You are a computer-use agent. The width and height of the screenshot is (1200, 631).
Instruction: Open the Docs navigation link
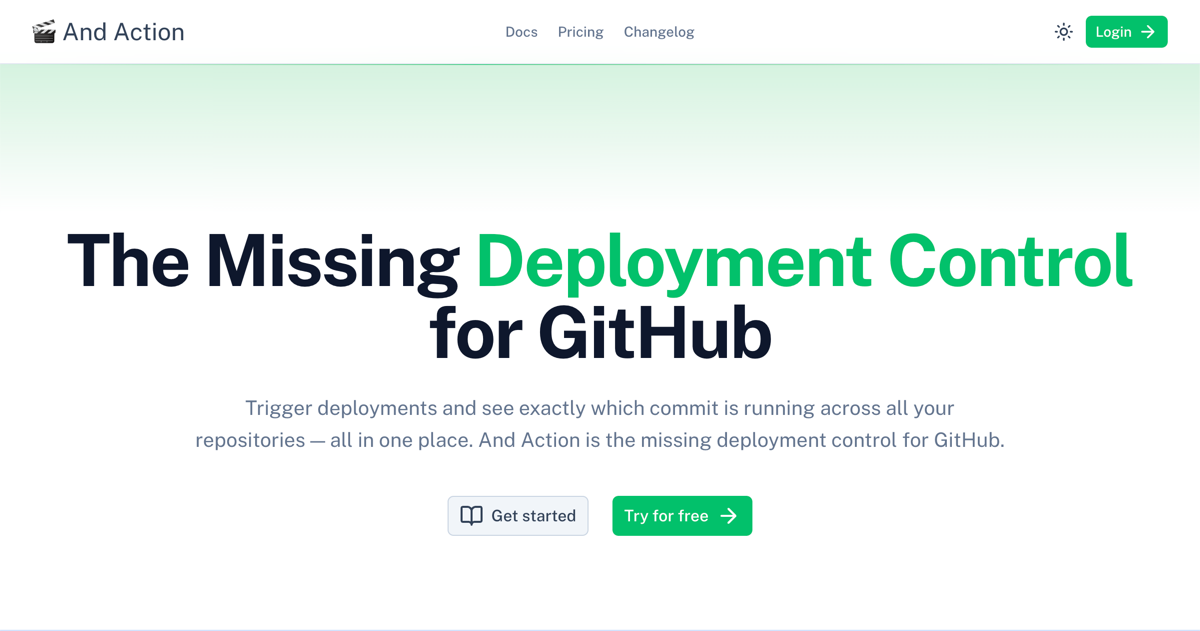tap(521, 32)
